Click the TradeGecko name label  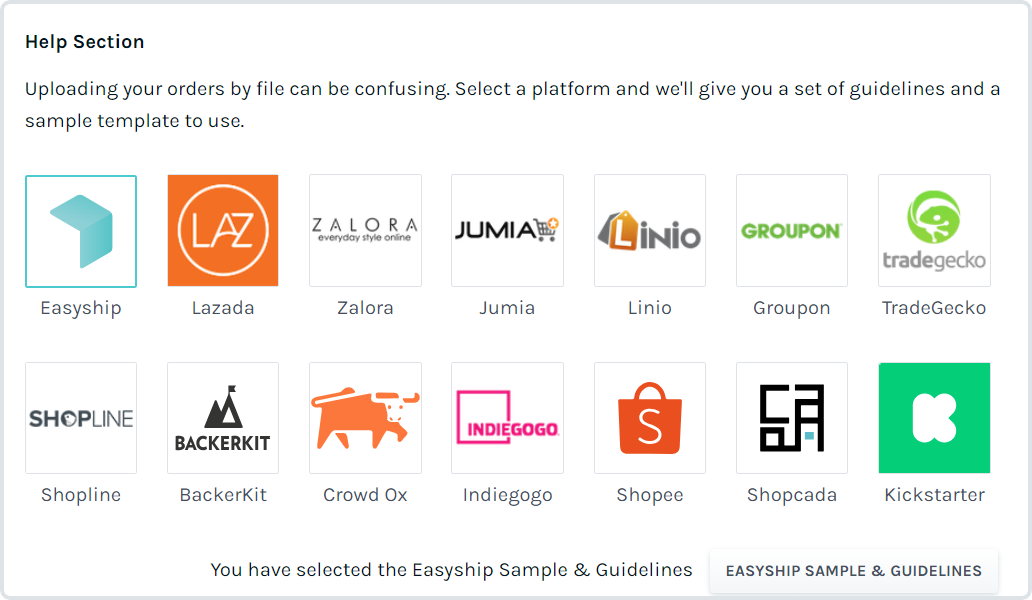point(934,308)
